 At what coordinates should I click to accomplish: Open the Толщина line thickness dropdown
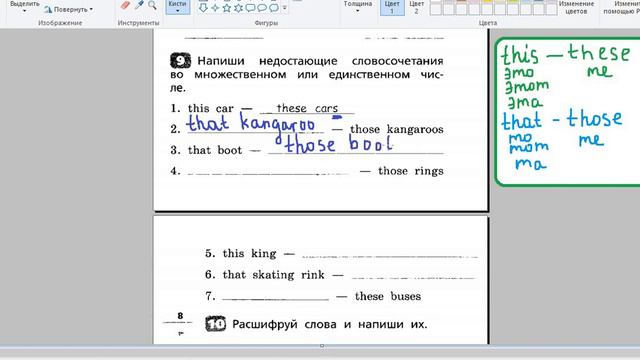pyautogui.click(x=358, y=7)
